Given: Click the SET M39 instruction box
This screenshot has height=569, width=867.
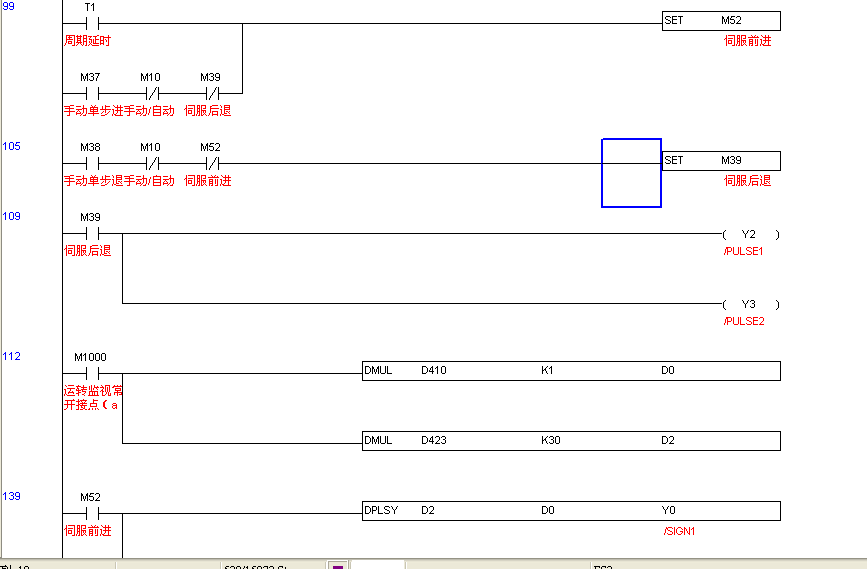Looking at the screenshot, I should 720,161.
